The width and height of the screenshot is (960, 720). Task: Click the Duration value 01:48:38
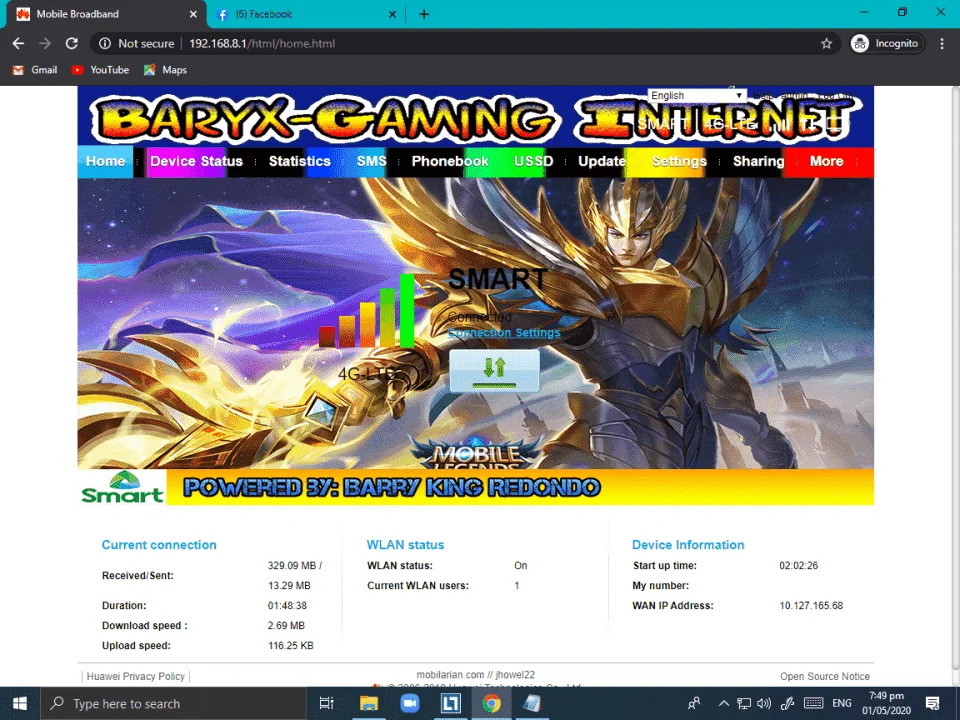[x=287, y=606]
